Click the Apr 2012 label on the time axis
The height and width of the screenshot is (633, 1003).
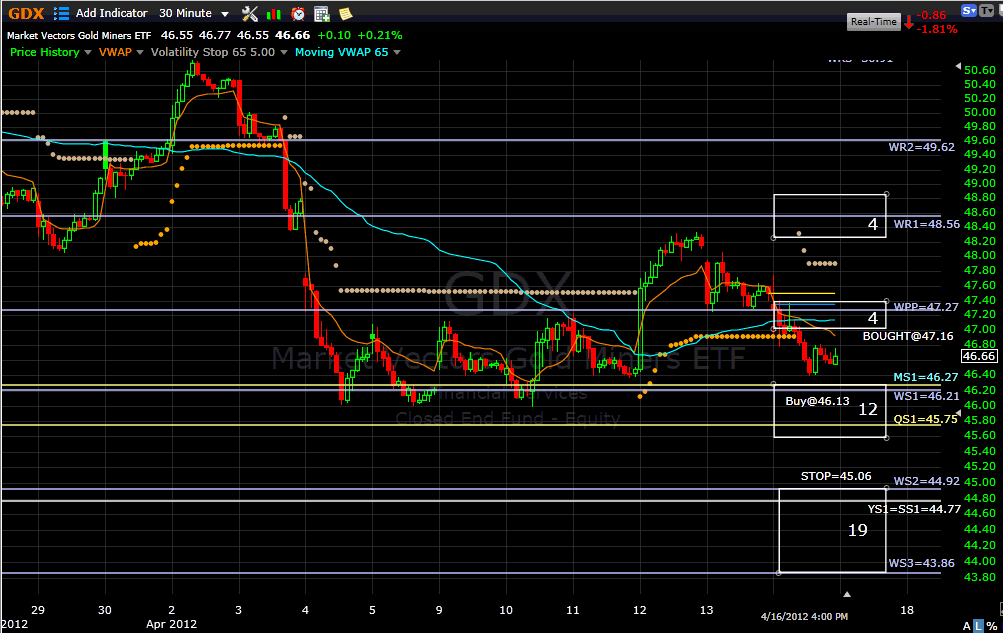point(171,624)
